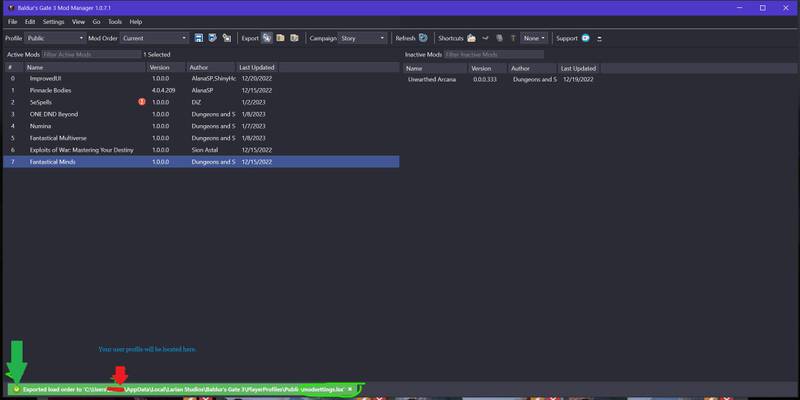800x400 pixels.
Task: Open the Help menu
Action: (x=136, y=22)
